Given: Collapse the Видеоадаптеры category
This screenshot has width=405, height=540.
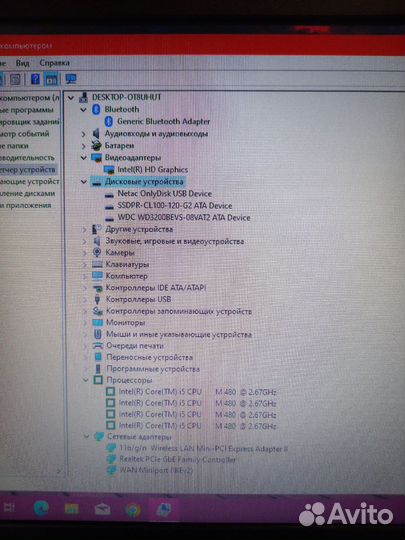Looking at the screenshot, I should tap(83, 158).
